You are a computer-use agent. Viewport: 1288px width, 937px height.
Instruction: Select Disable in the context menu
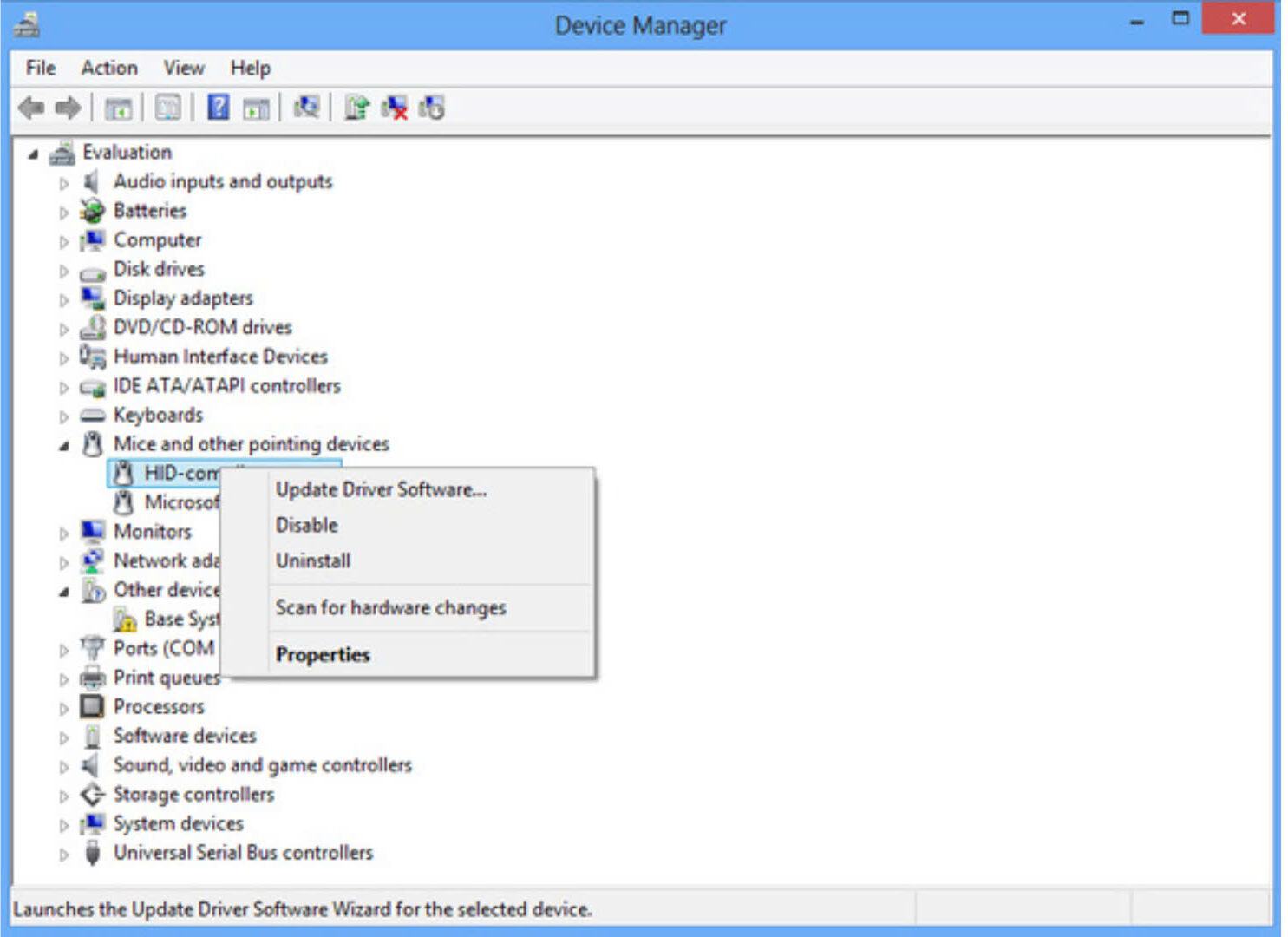point(307,525)
